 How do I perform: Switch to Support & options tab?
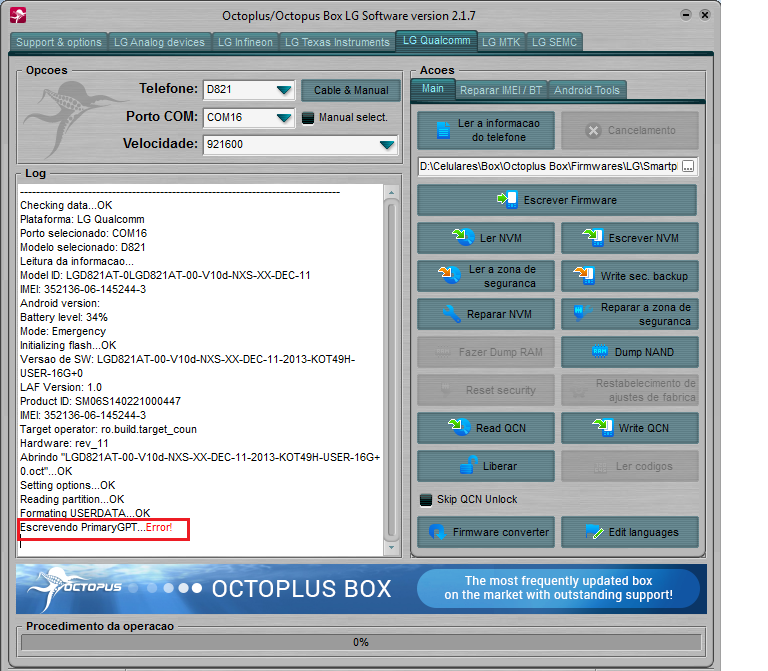pos(59,42)
